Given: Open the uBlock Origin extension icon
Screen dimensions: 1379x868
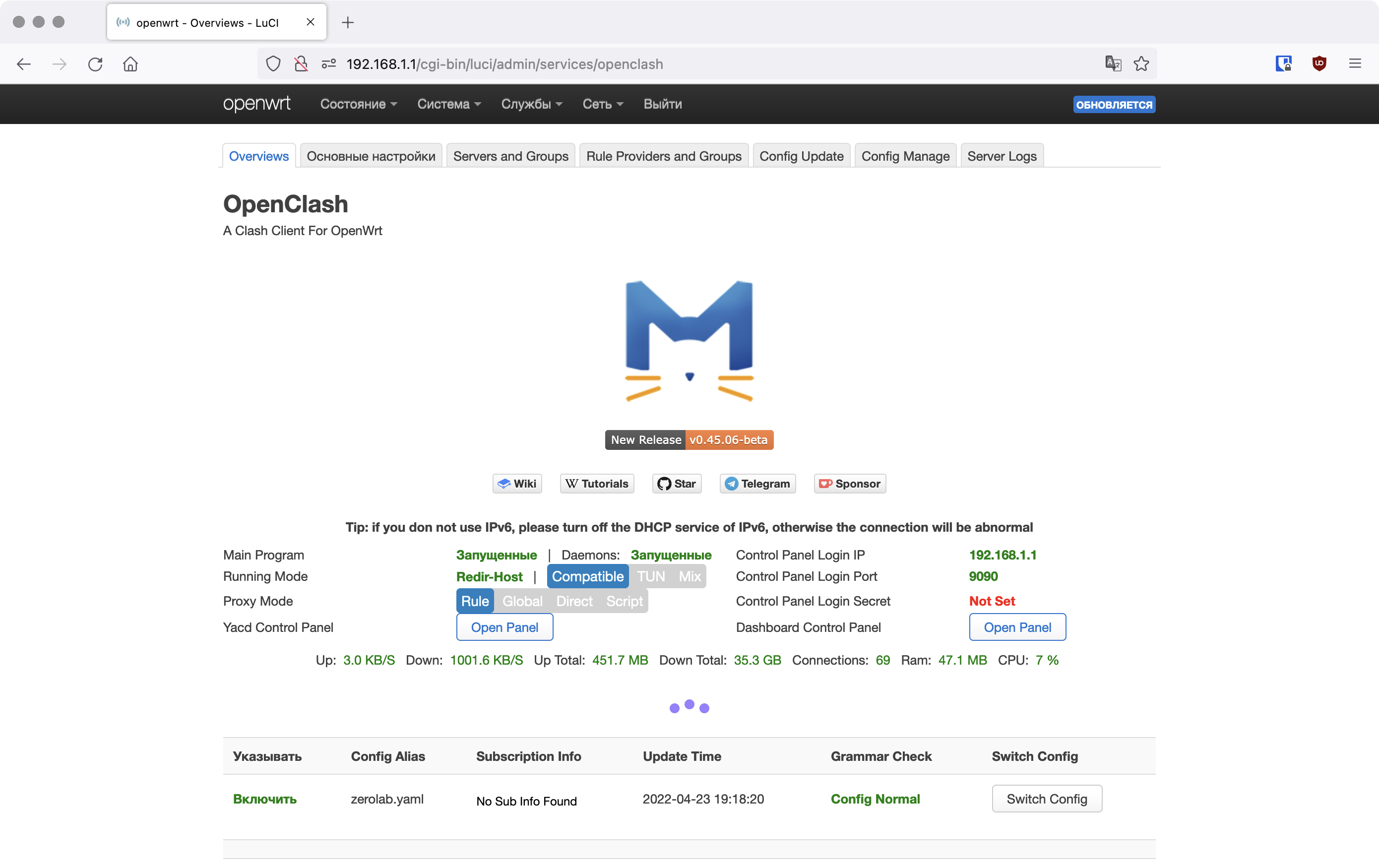Looking at the screenshot, I should [x=1319, y=63].
